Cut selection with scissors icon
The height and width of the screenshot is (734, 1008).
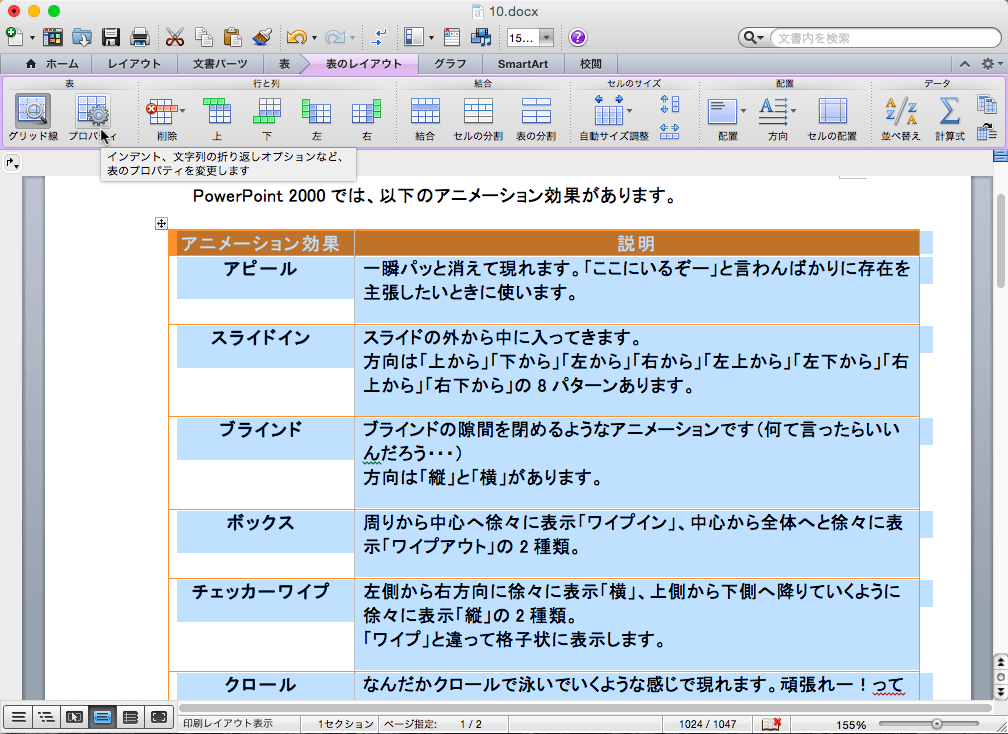click(174, 37)
